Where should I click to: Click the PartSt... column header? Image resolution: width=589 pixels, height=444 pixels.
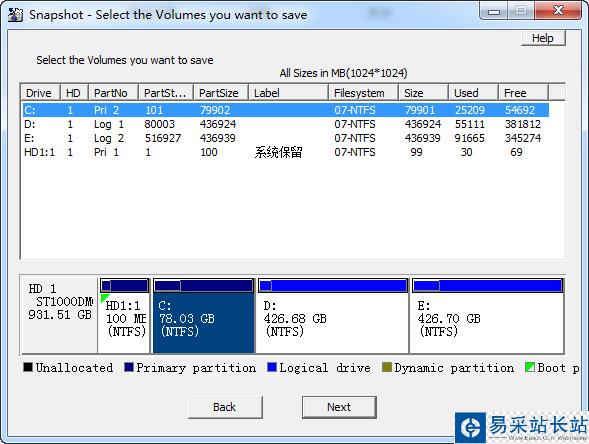(166, 93)
